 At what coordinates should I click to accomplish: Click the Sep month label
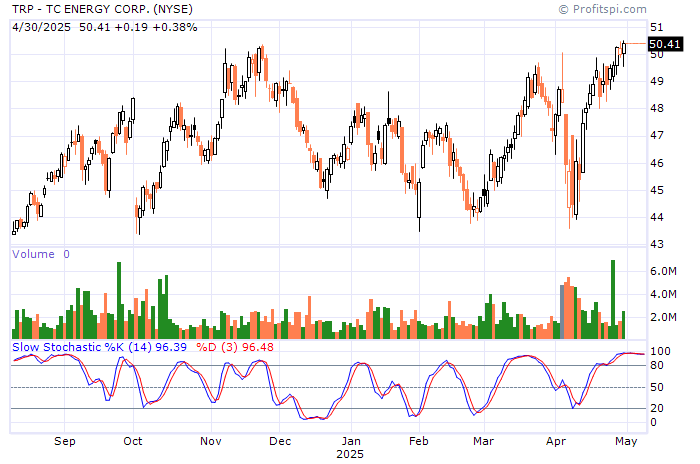(65, 442)
